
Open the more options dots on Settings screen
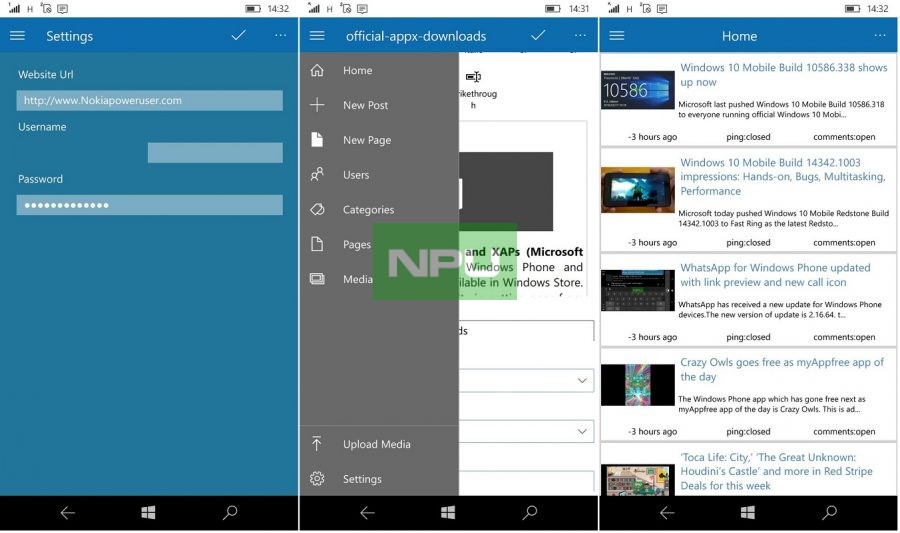click(280, 36)
